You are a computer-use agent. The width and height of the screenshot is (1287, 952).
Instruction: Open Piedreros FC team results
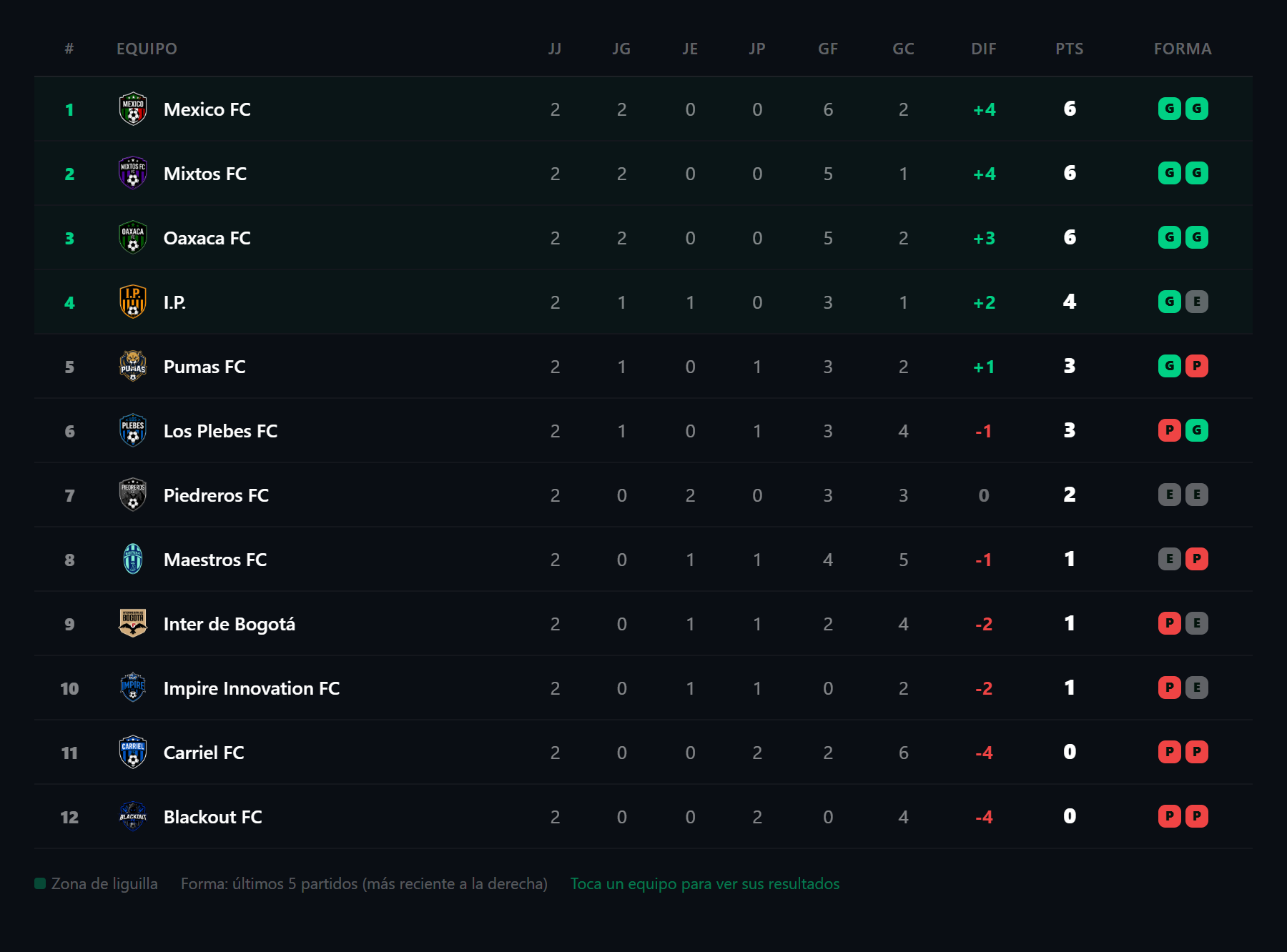(x=643, y=495)
